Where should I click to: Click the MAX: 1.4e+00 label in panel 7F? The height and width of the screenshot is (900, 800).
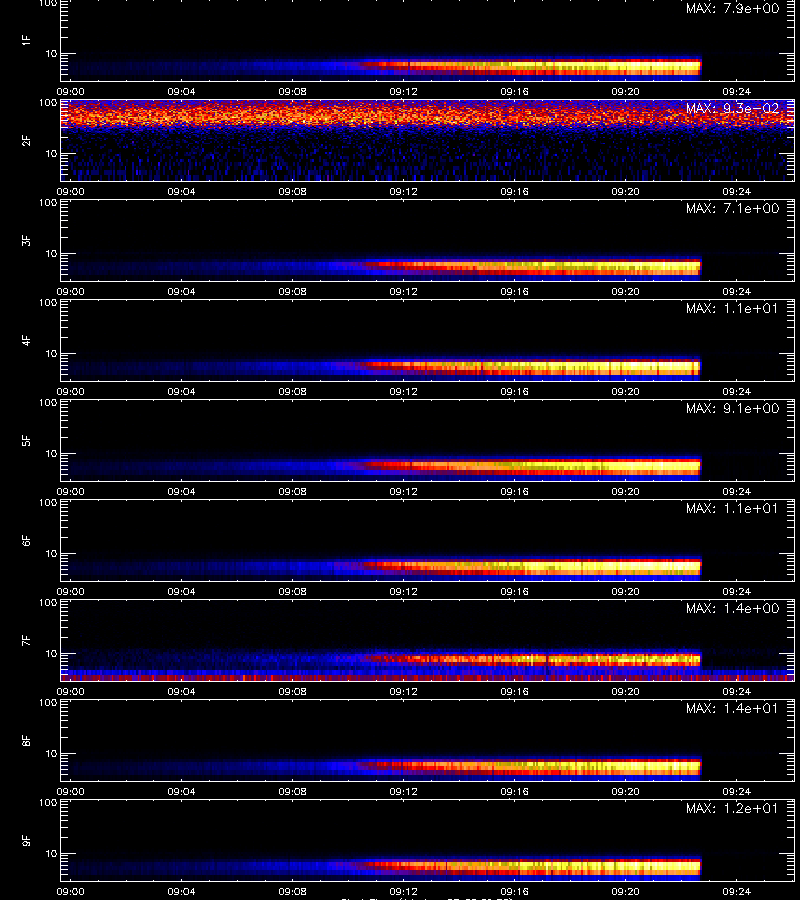coord(732,608)
